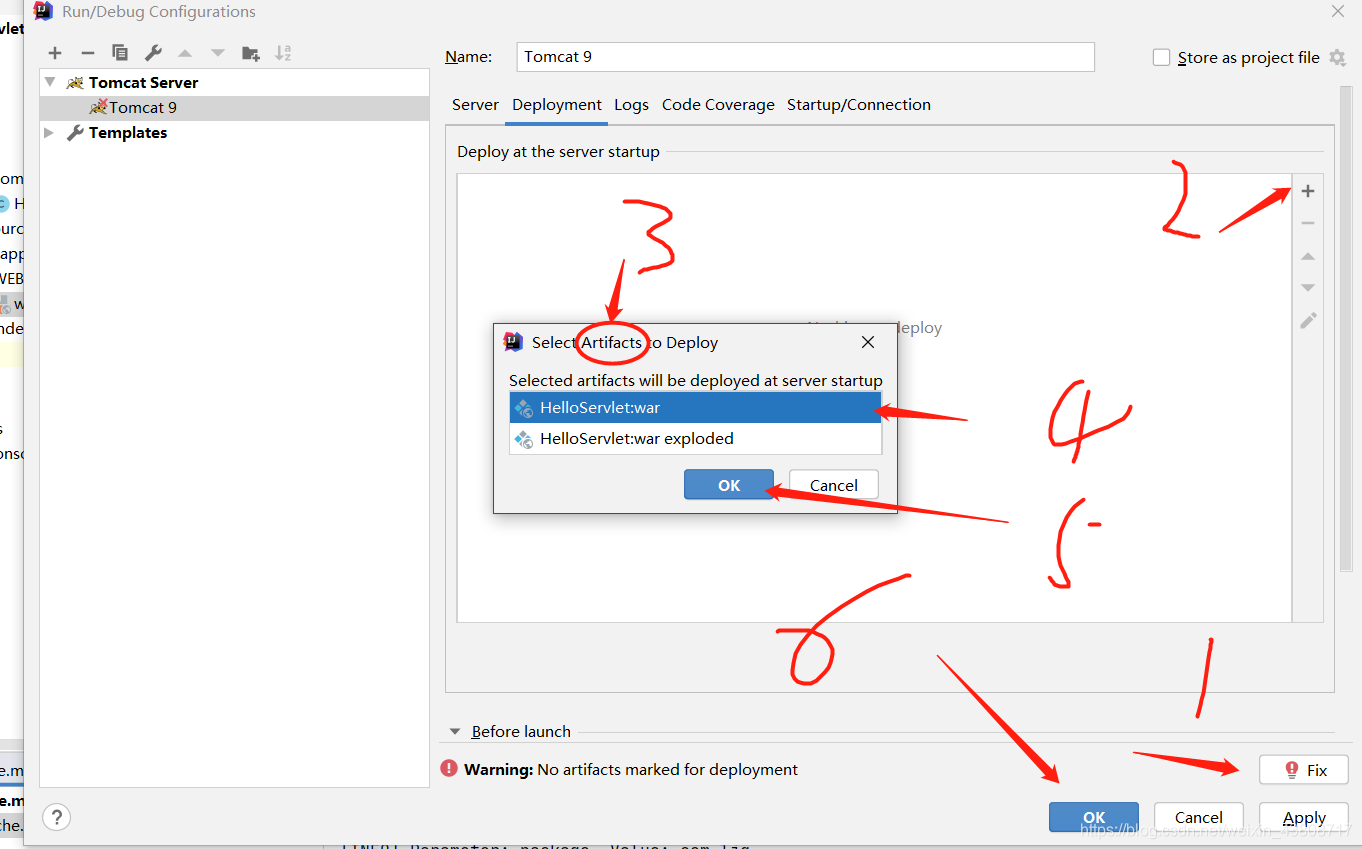The image size is (1362, 849).
Task: Select Templates tree item
Action: (x=234, y=132)
